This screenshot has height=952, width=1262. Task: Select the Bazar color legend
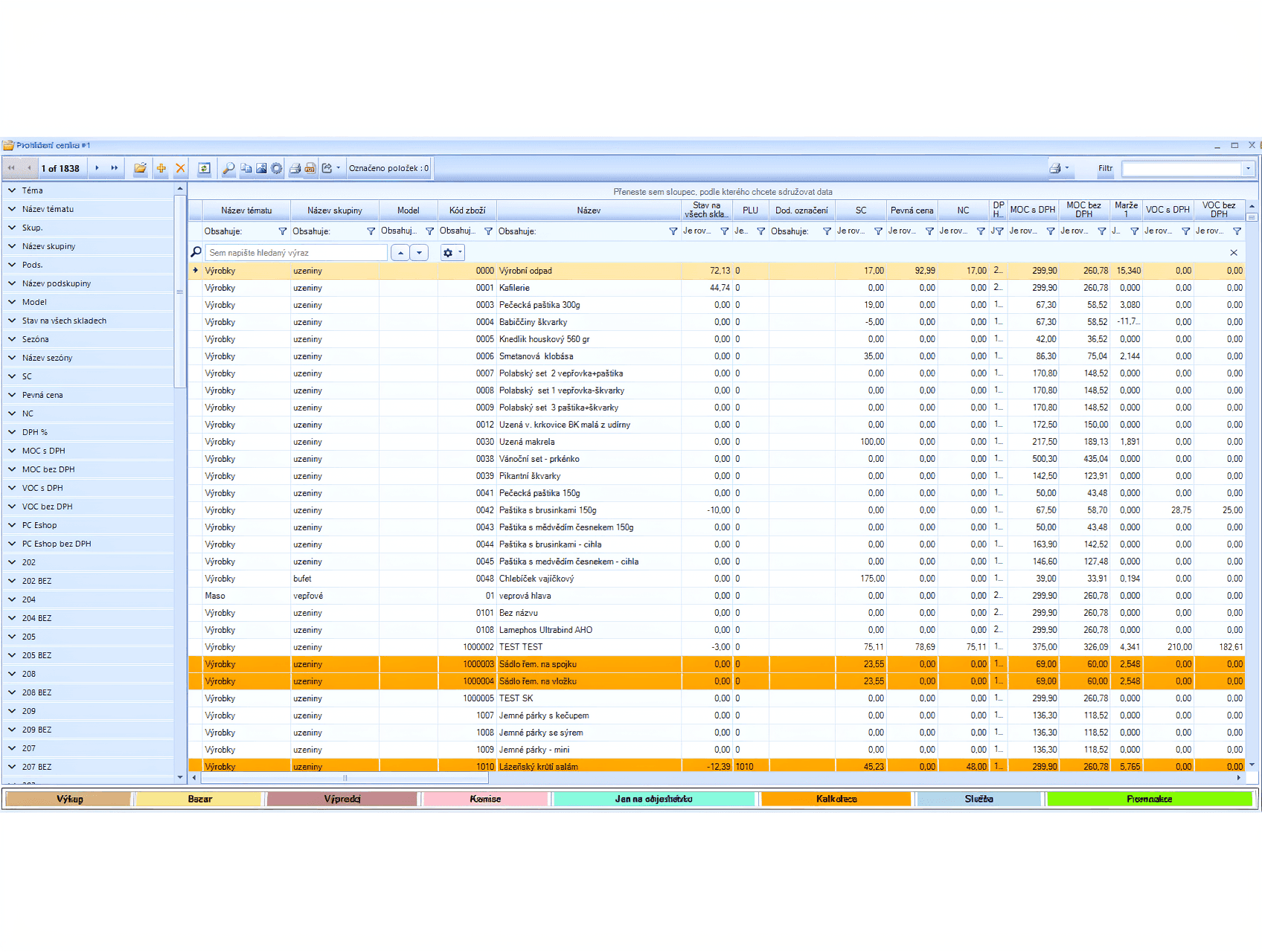[199, 799]
